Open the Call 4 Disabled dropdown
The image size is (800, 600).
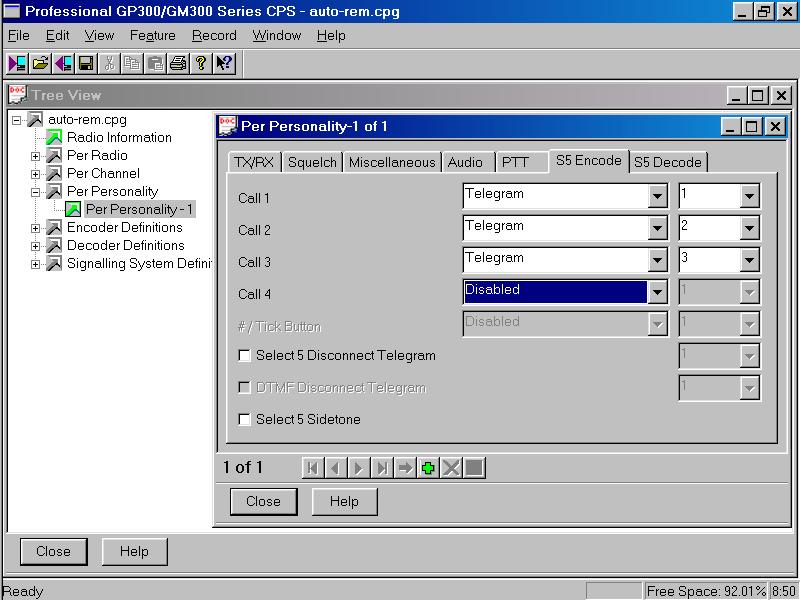(657, 292)
